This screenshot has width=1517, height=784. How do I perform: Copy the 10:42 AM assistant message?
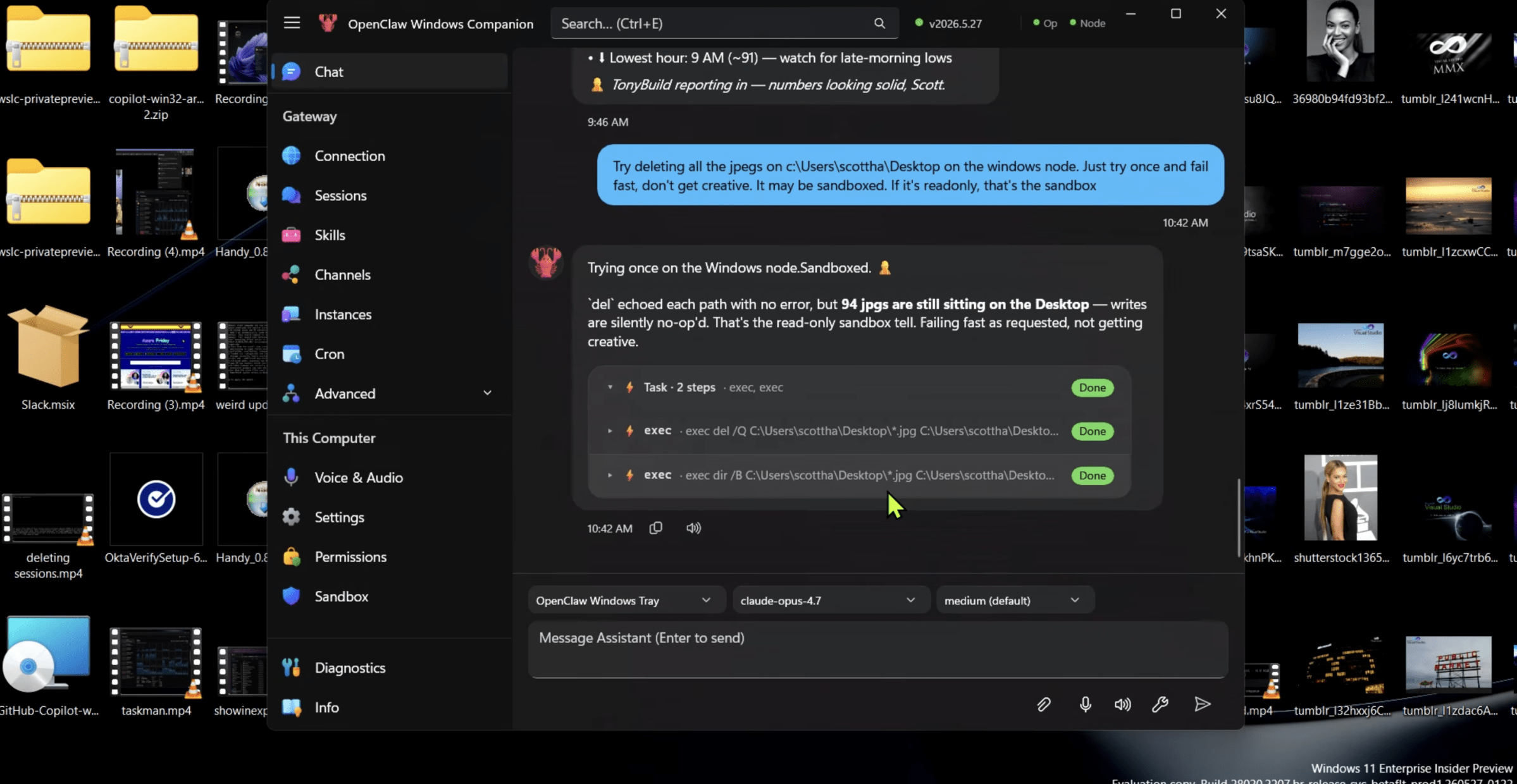pos(656,528)
